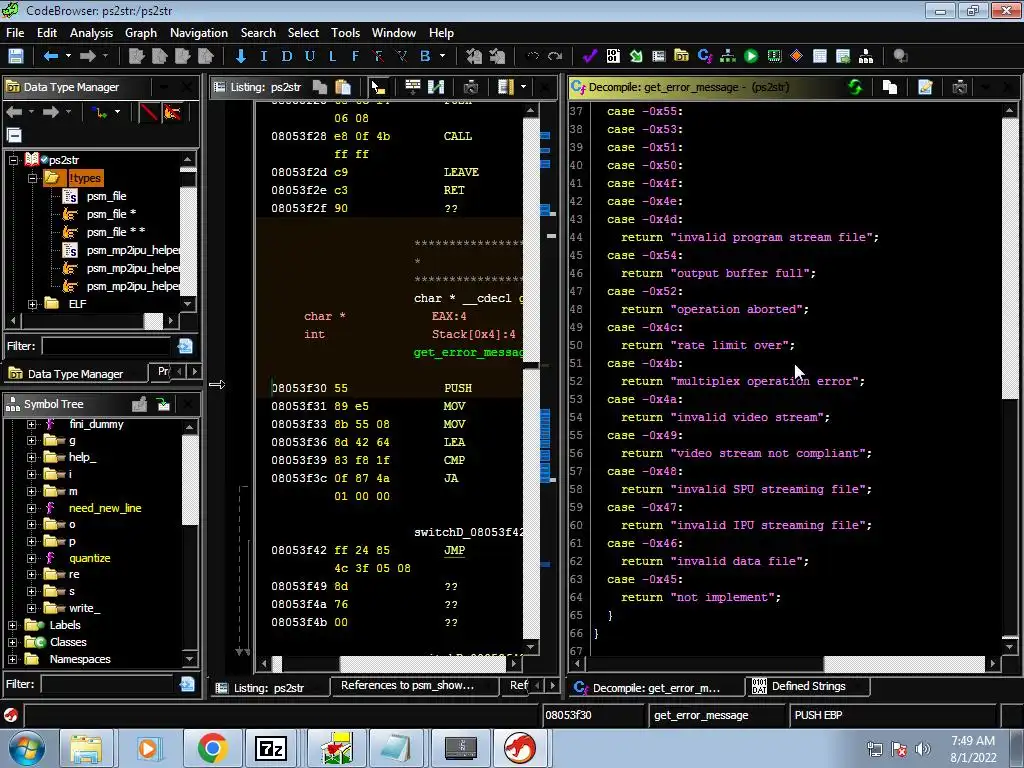Open the Bookmark type dropdown arrow
1024x768 pixels.
tap(442, 56)
